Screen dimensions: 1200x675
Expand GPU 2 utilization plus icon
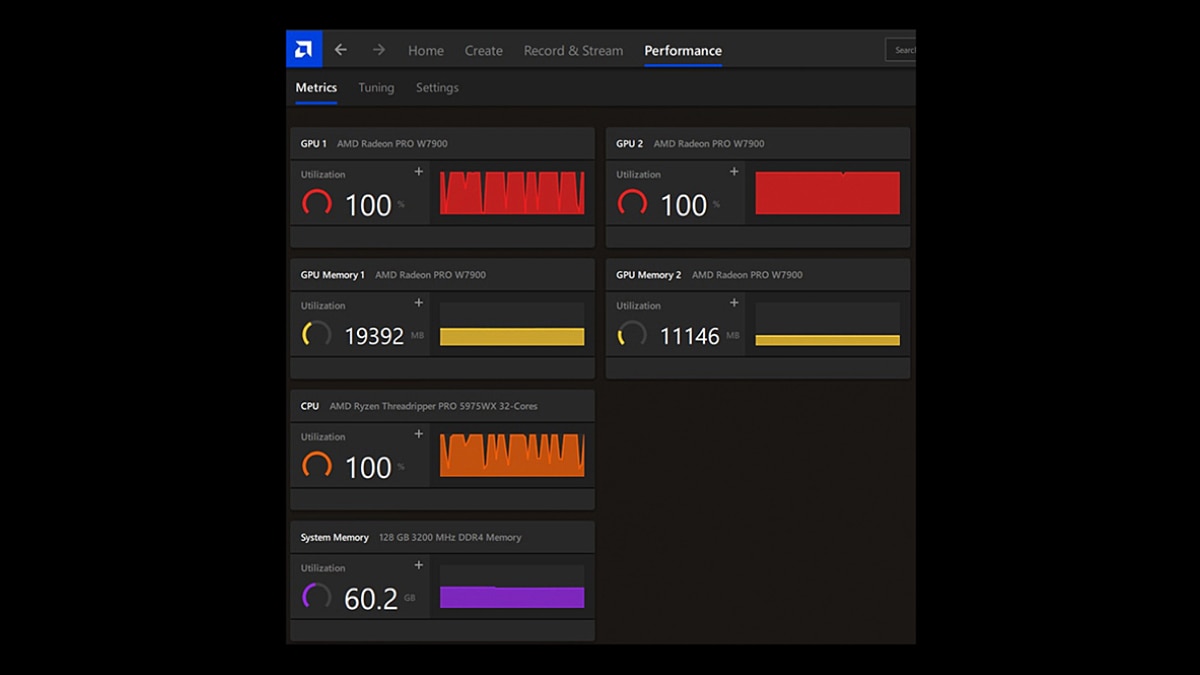734,172
